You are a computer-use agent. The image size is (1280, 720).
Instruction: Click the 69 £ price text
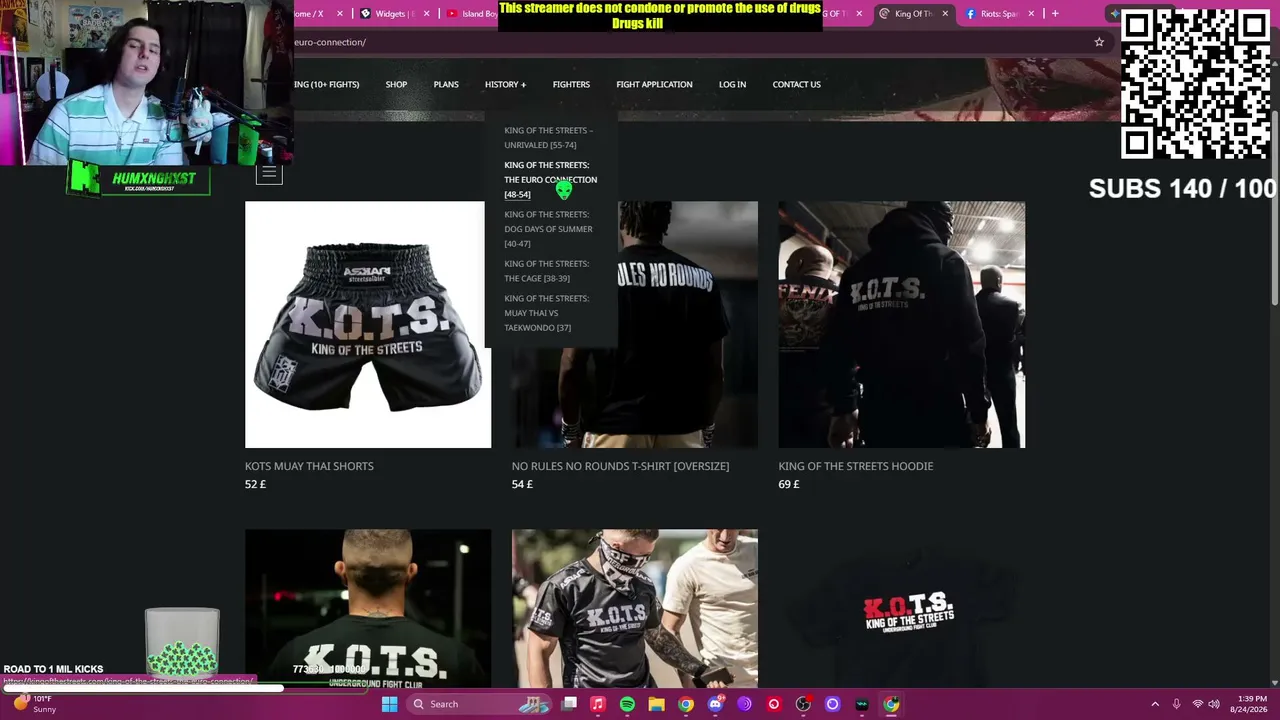[789, 484]
